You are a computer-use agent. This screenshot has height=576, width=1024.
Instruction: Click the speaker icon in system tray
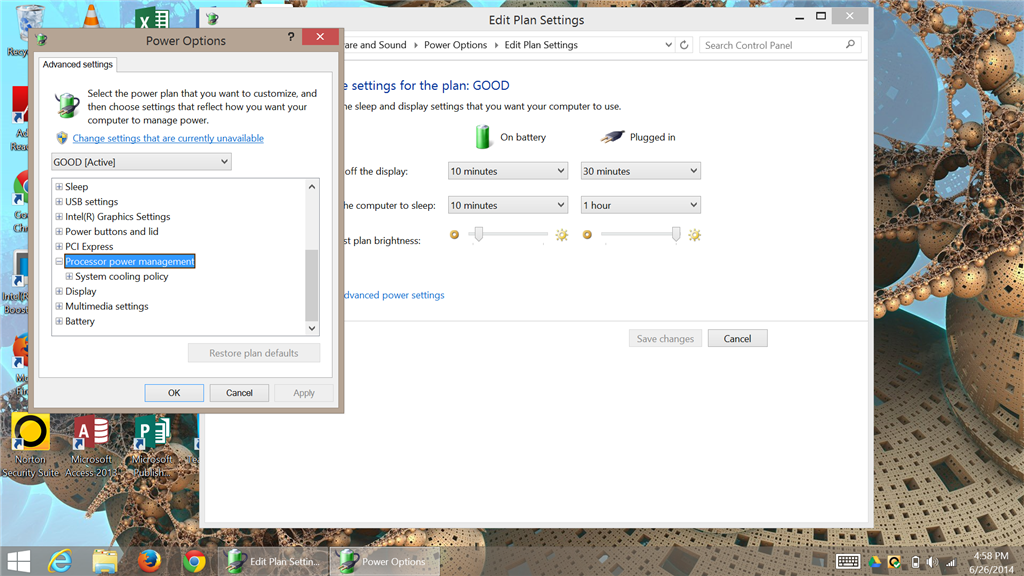click(931, 561)
